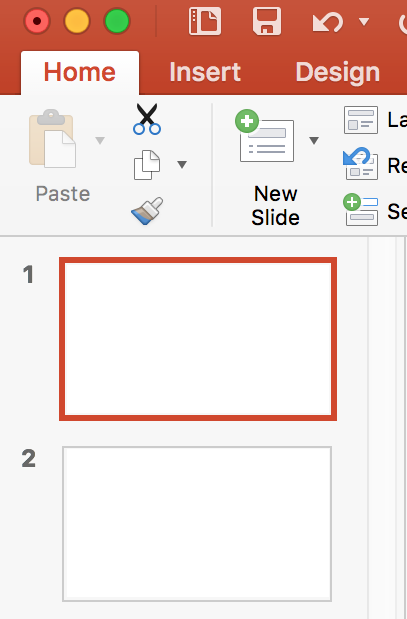Open the Copy dropdown arrow
Screen dimensions: 407x619
(182, 165)
